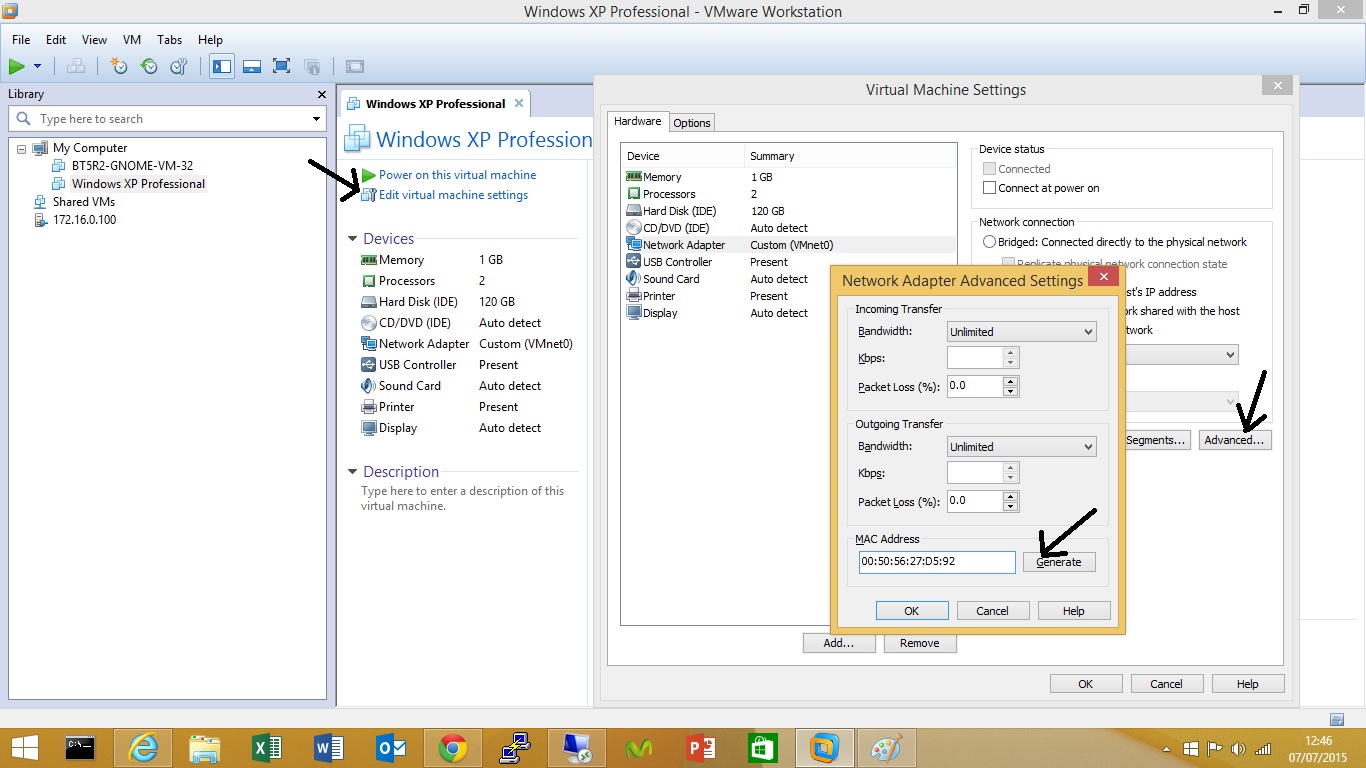Click Generate MAC address button
The height and width of the screenshot is (768, 1366).
[1059, 562]
